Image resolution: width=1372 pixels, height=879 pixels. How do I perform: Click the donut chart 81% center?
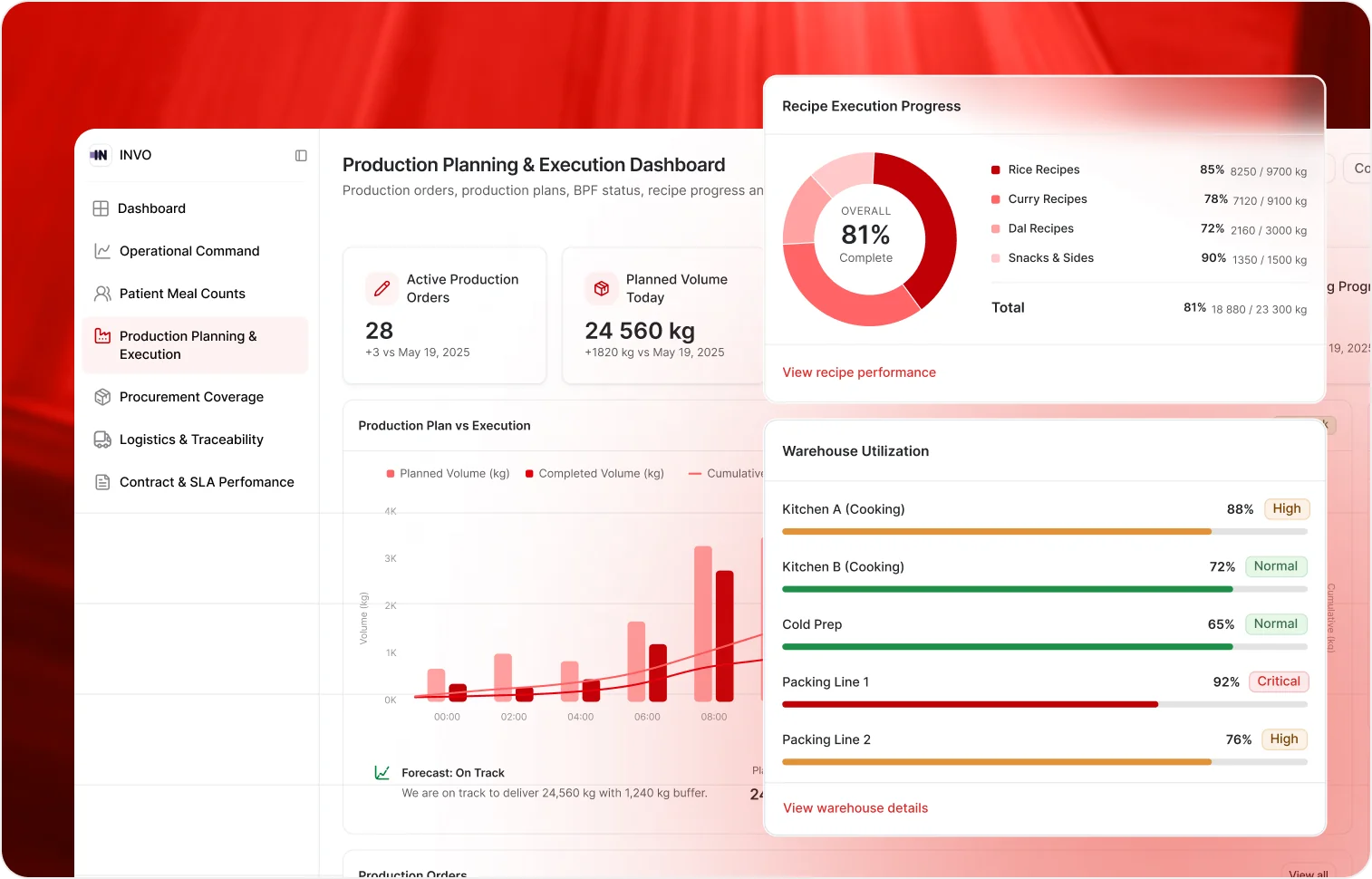pos(866,236)
